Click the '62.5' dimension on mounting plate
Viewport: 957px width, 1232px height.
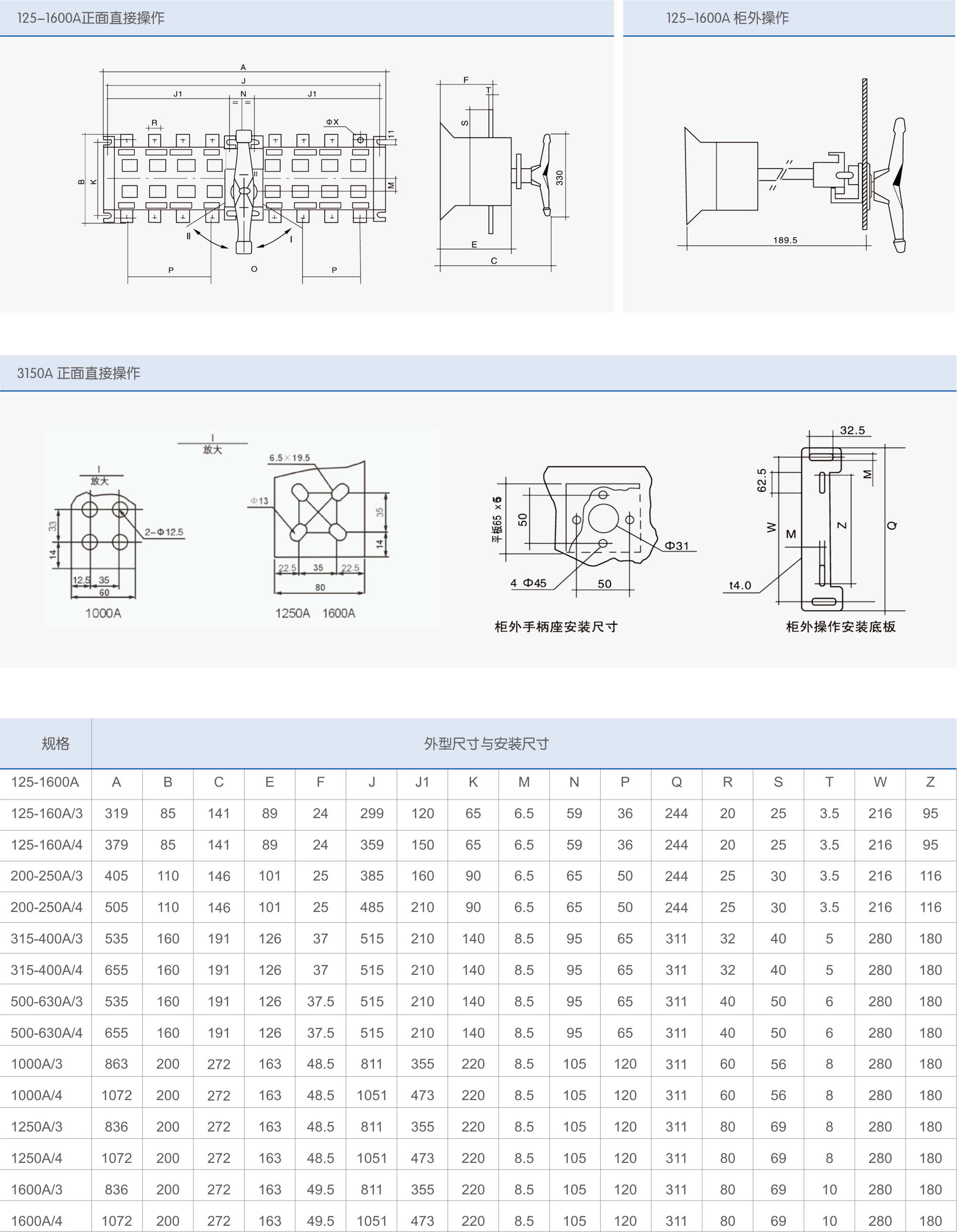[762, 480]
